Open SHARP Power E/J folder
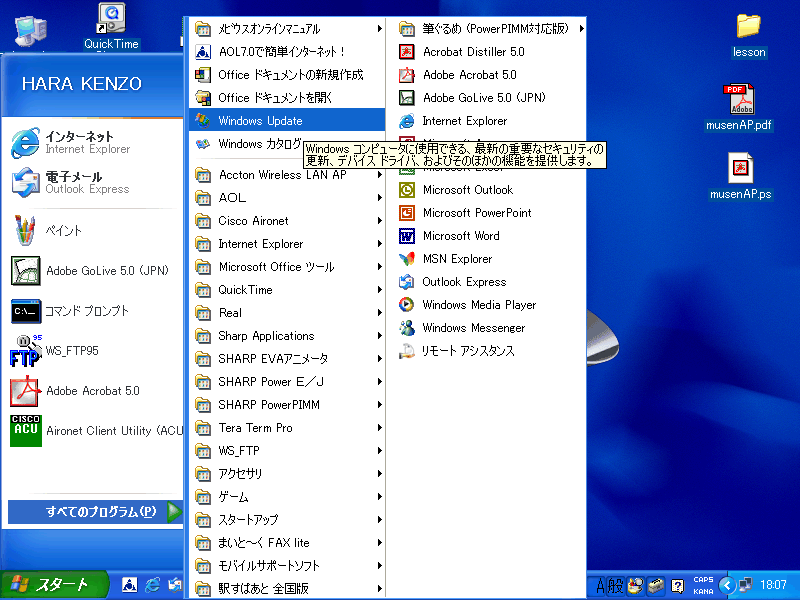The image size is (800, 600). 287,382
